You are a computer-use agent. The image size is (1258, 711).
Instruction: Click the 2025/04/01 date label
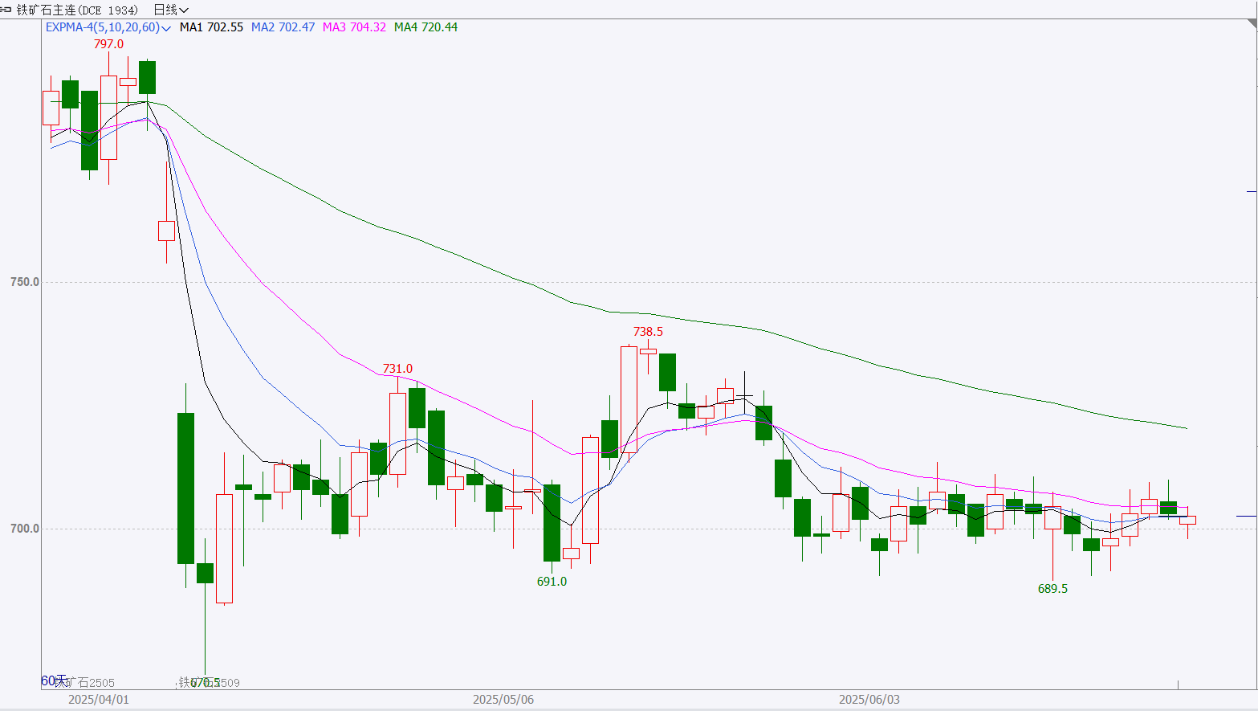(x=99, y=701)
